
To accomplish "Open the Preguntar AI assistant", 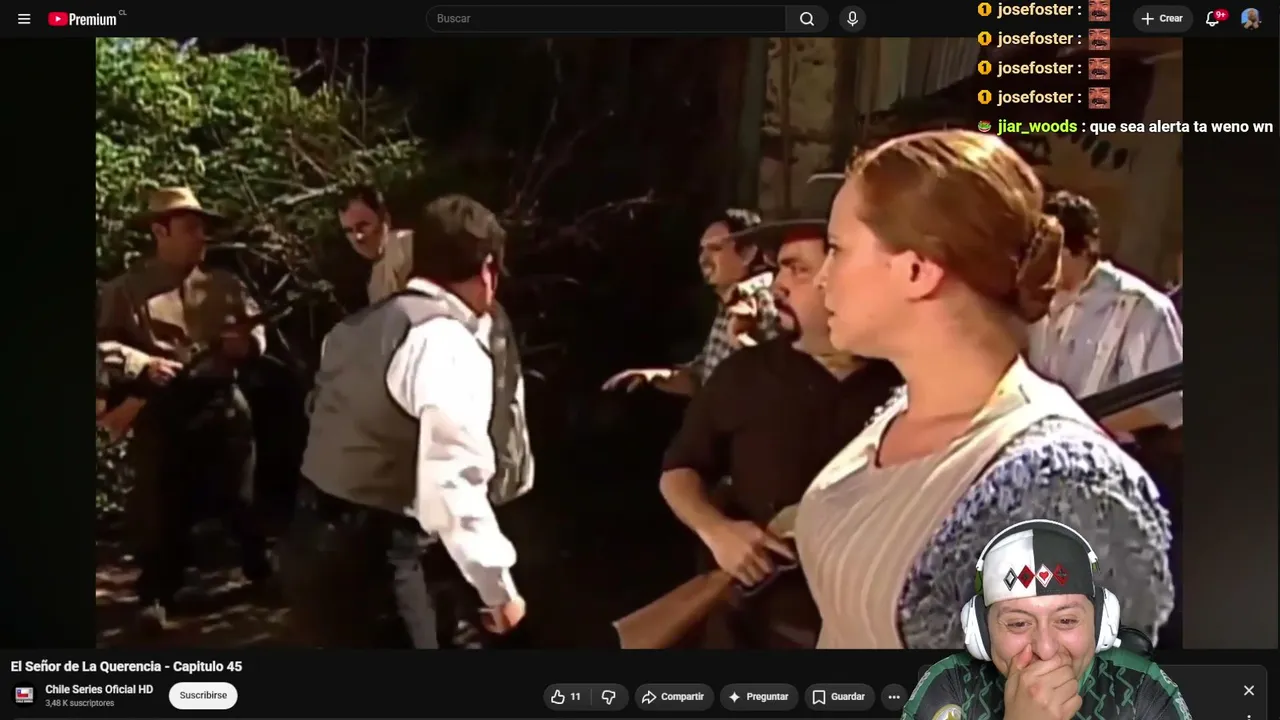I will pos(758,697).
